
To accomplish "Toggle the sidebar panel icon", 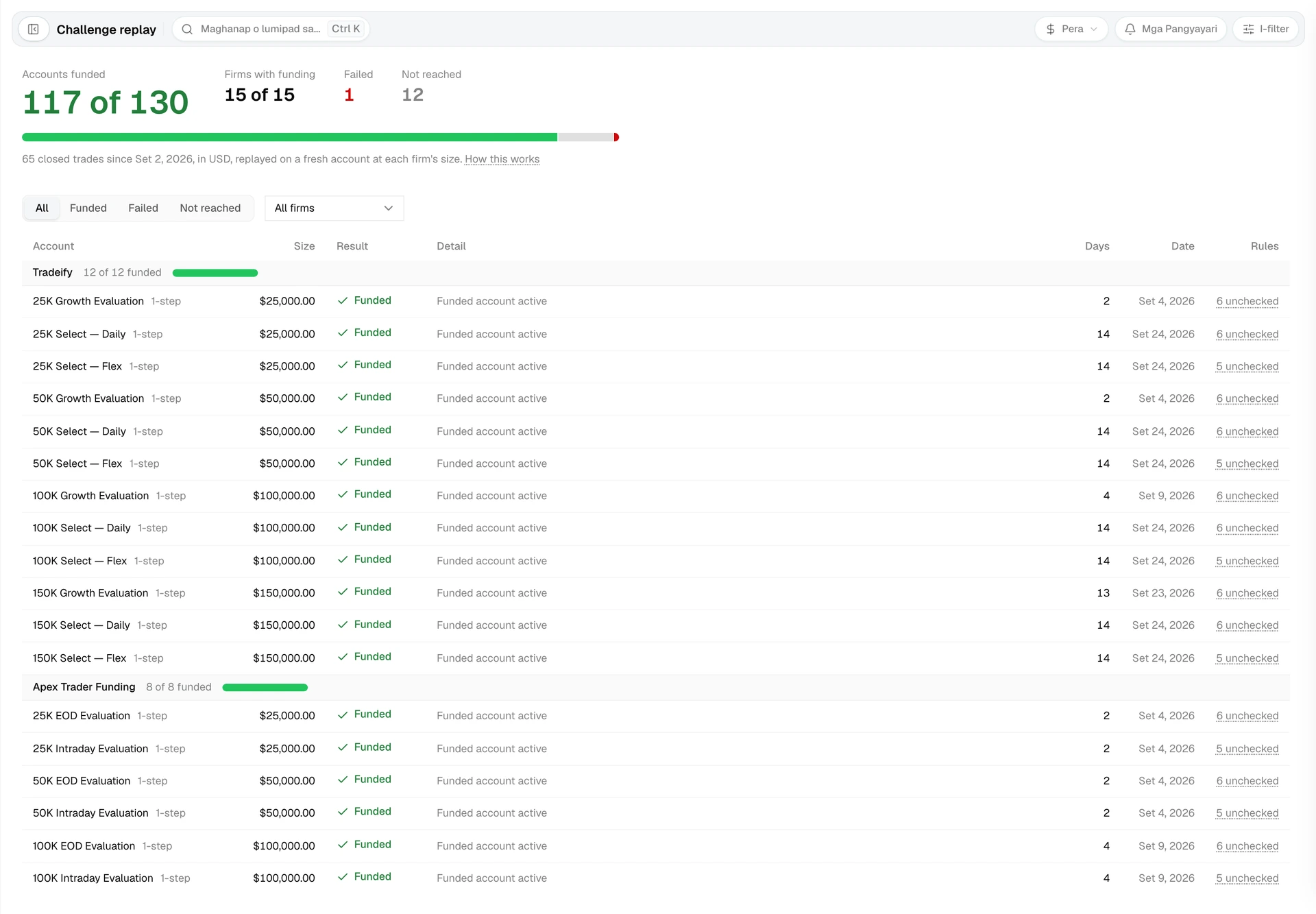I will point(33,29).
